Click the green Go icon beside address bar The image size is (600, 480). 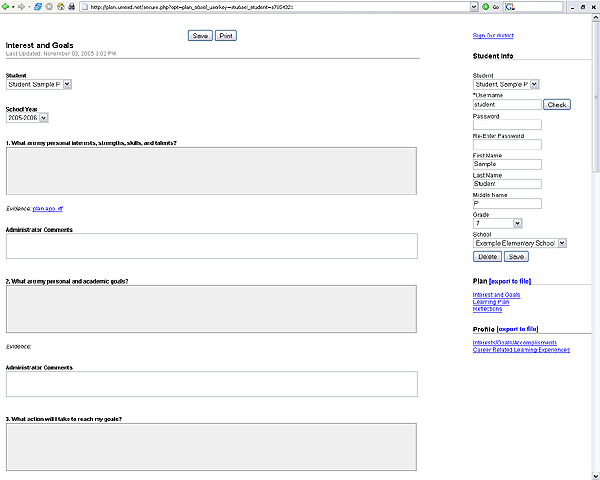tap(487, 6)
